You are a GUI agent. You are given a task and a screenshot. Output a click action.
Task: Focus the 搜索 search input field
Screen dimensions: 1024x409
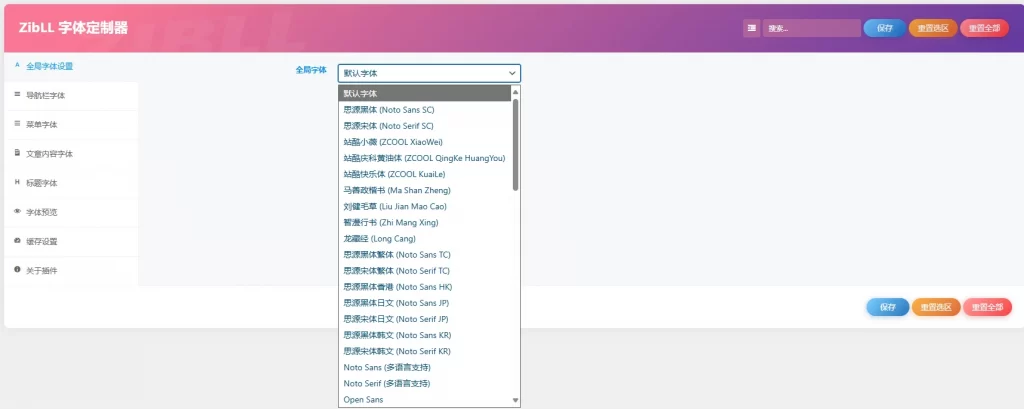click(x=811, y=28)
